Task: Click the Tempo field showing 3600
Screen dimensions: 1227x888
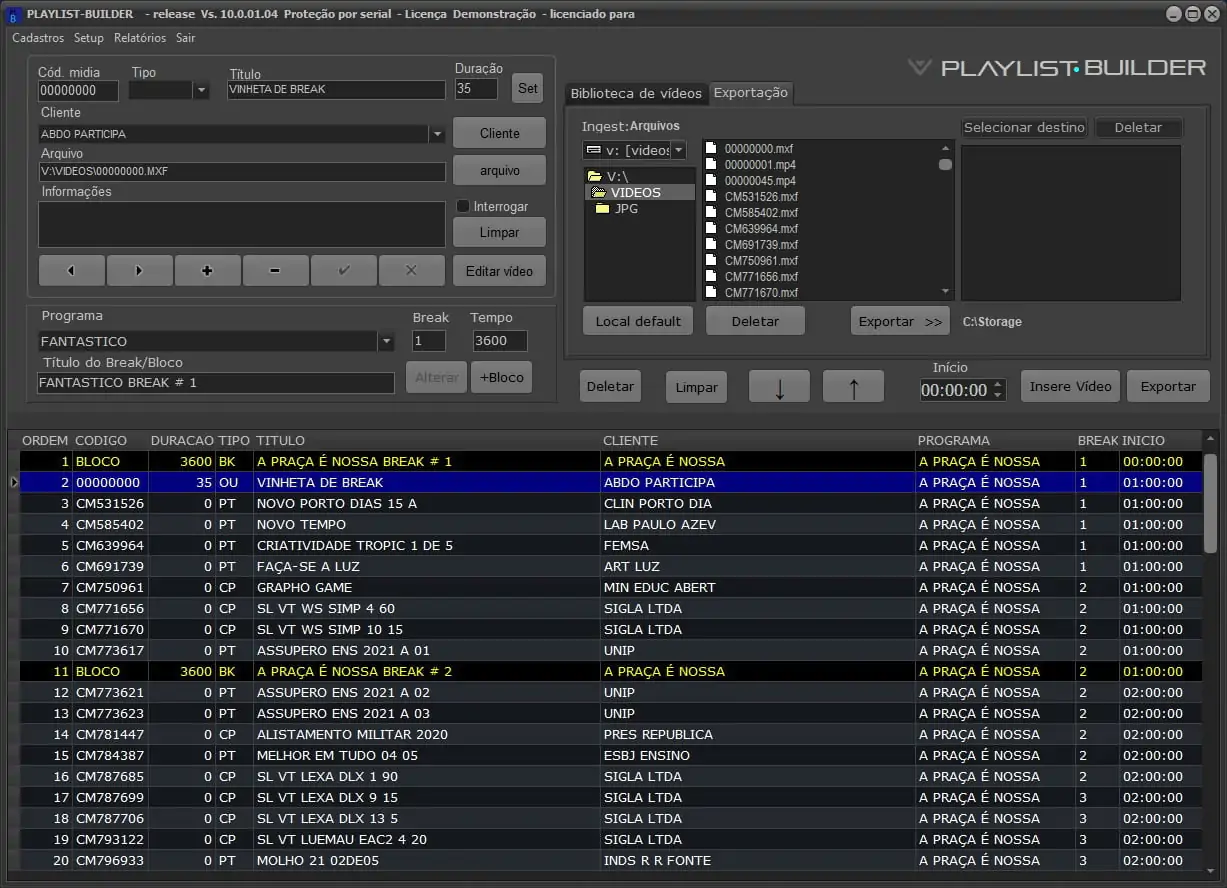Action: pos(499,341)
